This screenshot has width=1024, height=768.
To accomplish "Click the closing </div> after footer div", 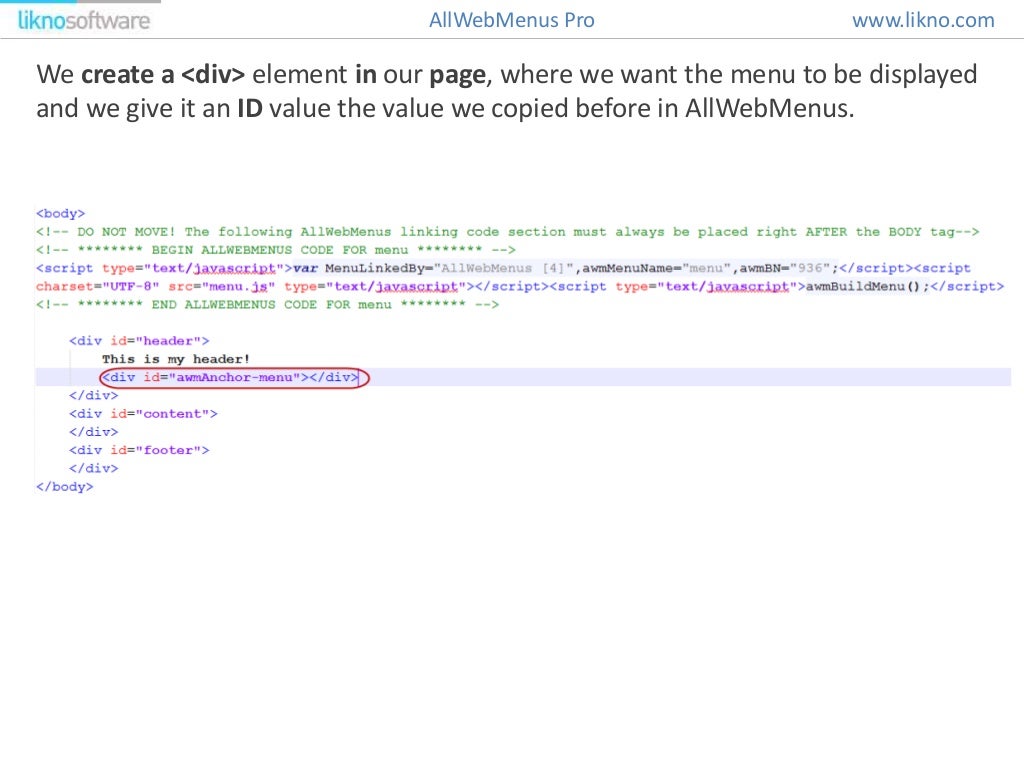I will click(93, 469).
